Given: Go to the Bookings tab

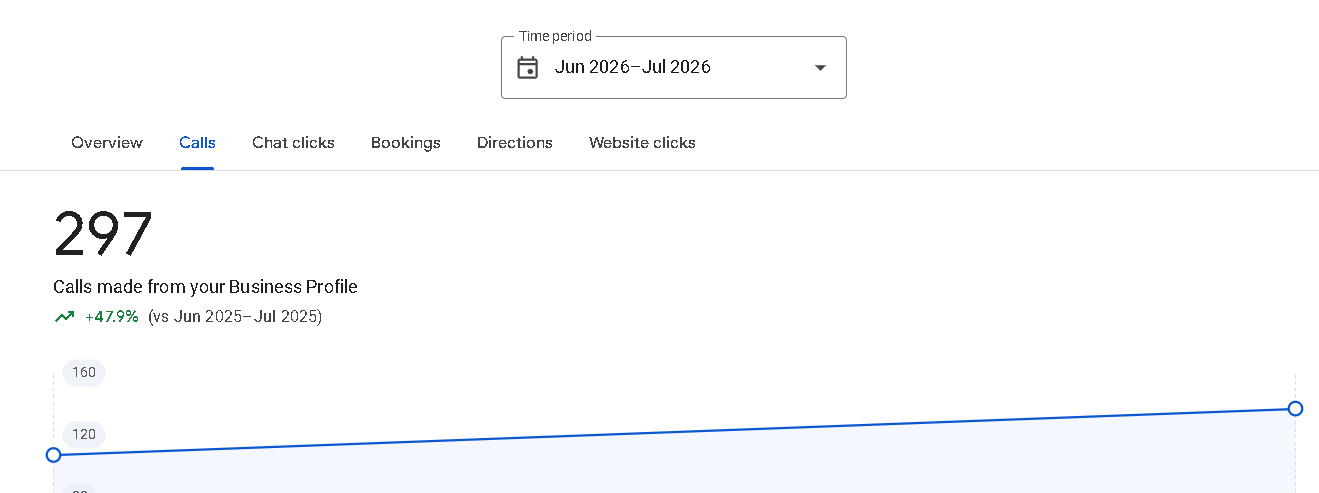Looking at the screenshot, I should [405, 143].
